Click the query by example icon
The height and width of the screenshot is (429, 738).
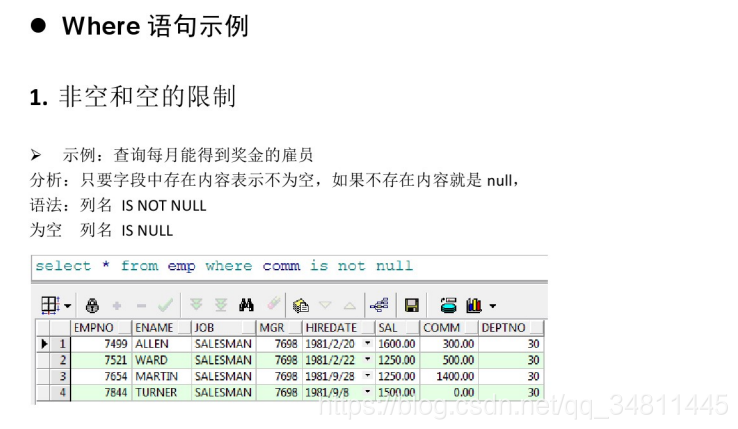301,306
